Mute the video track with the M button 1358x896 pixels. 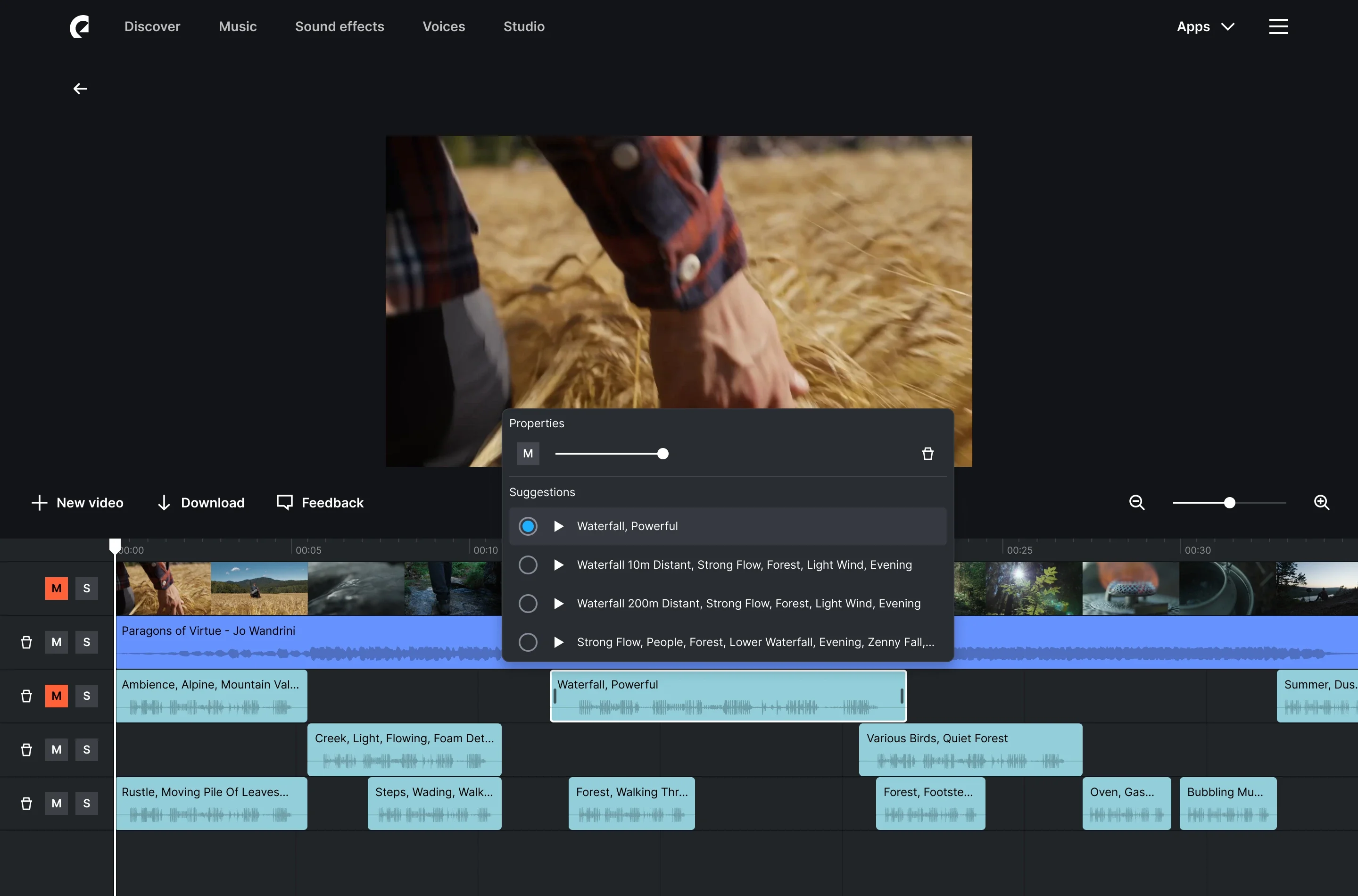tap(56, 588)
